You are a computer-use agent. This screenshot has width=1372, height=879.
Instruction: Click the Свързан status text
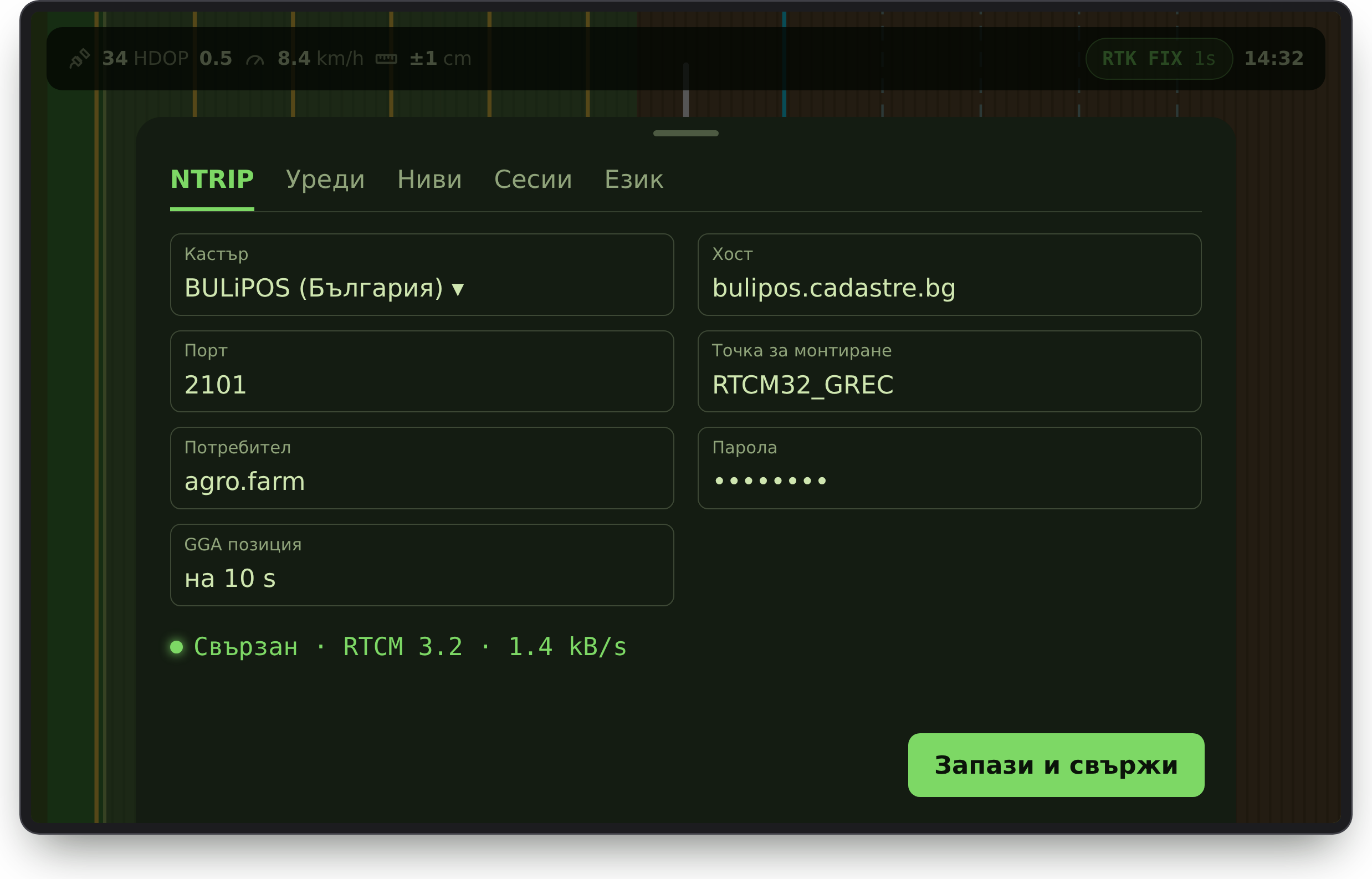click(x=246, y=647)
